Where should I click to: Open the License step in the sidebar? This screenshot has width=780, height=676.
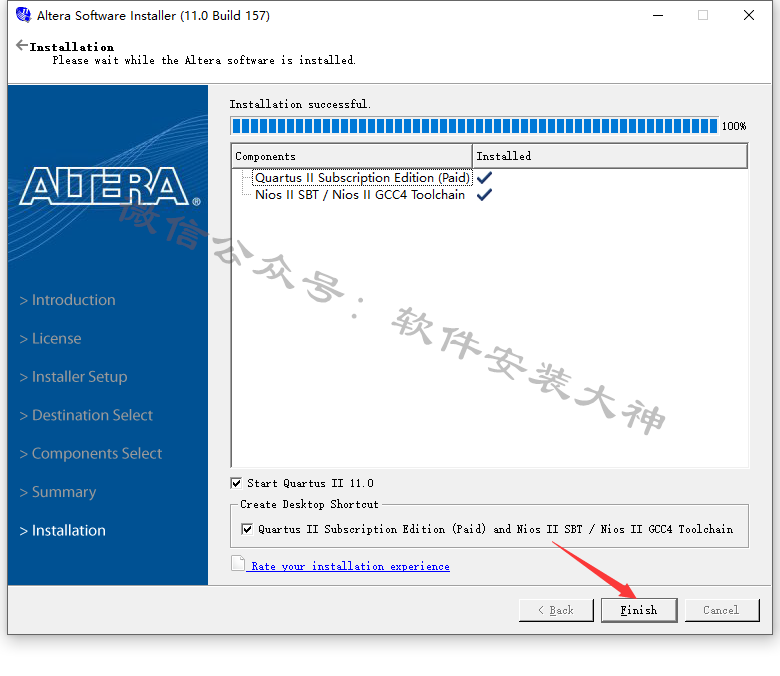50,338
